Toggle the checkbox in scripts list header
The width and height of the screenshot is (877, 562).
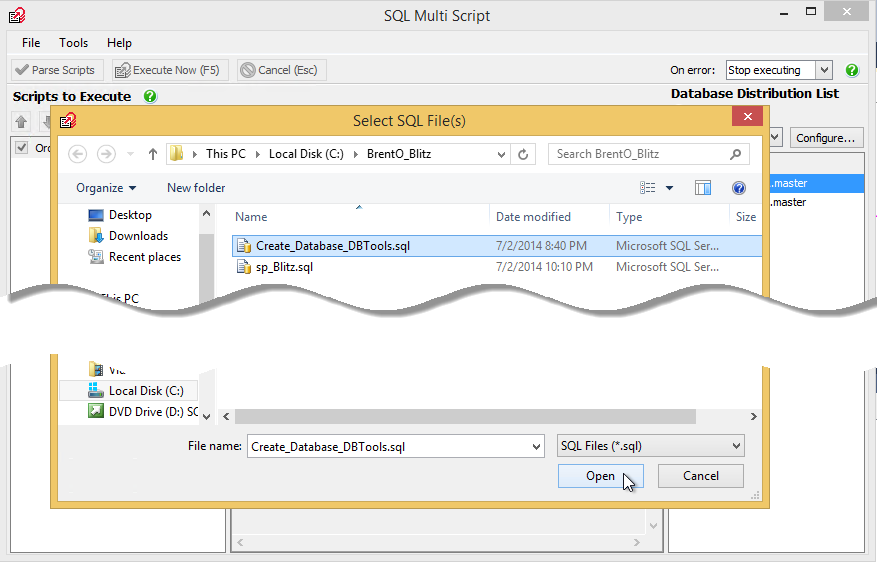point(21,148)
